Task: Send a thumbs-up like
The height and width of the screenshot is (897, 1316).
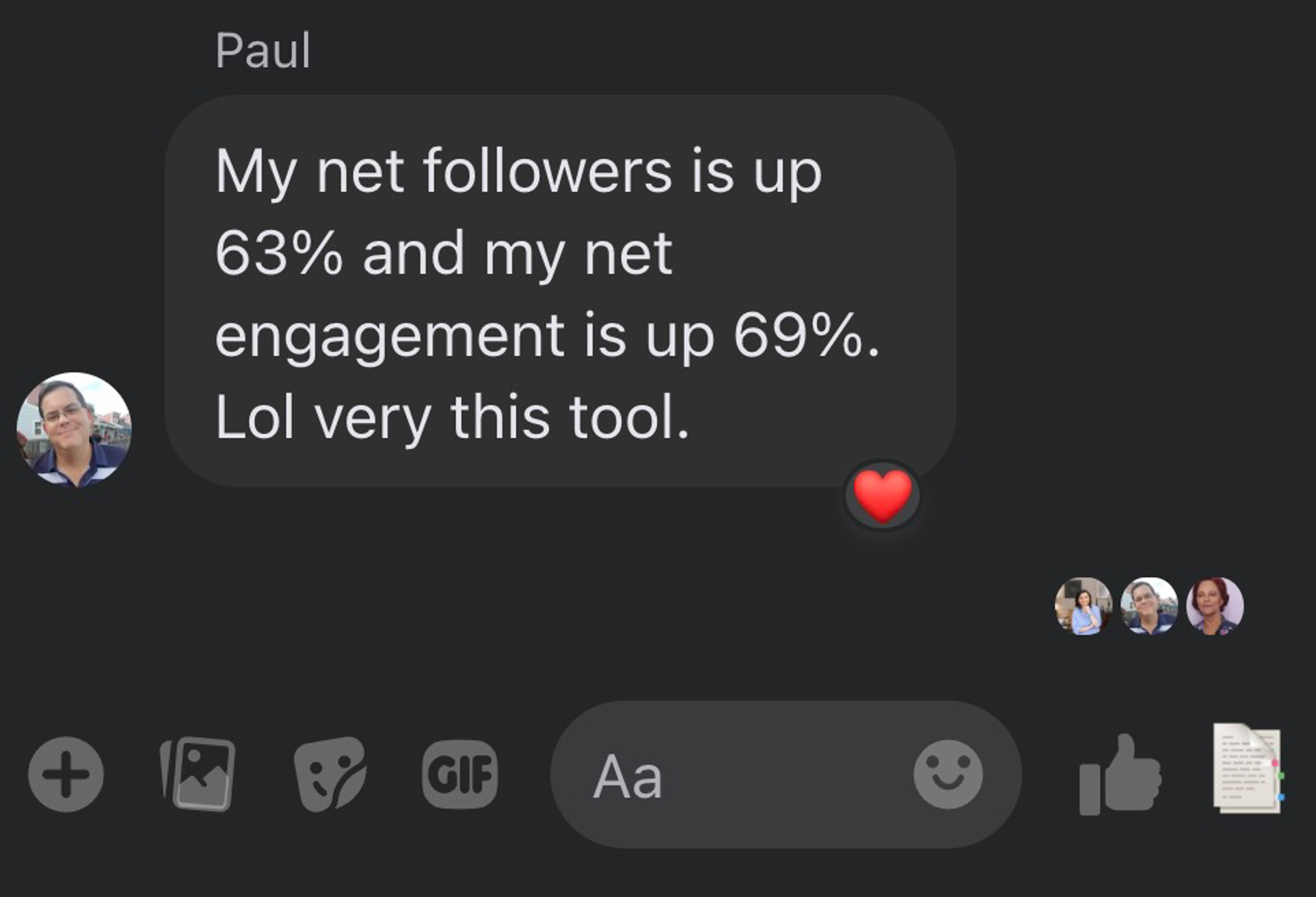Action: (x=1120, y=774)
